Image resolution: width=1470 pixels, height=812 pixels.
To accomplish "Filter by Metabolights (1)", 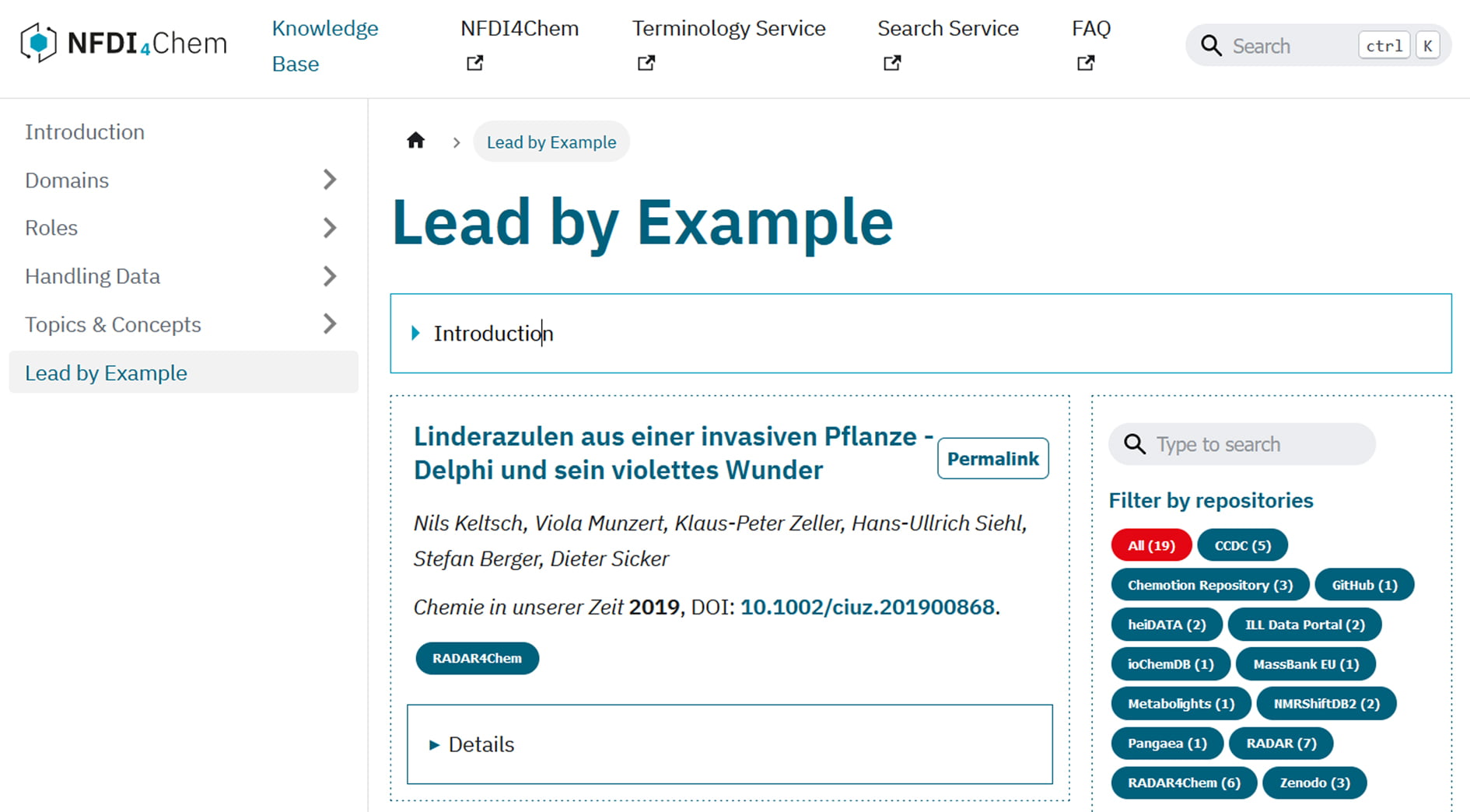I will 1181,704.
